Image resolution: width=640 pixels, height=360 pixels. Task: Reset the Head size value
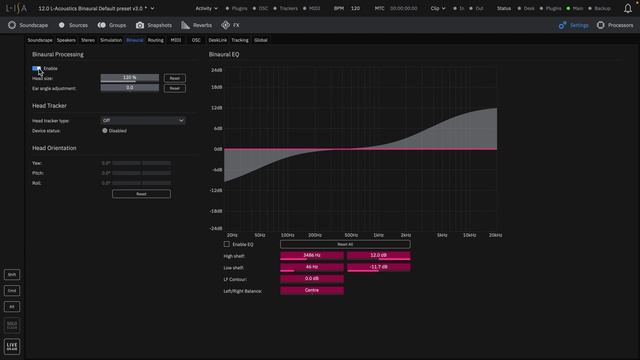(175, 78)
